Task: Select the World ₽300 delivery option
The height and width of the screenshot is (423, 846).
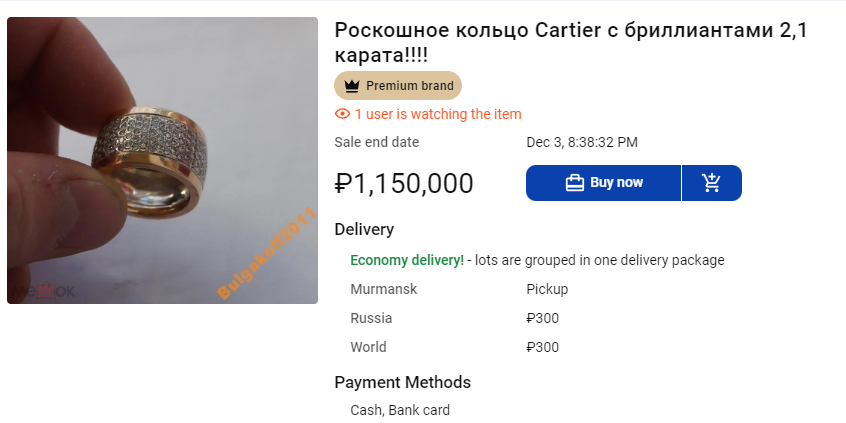Action: [x=454, y=347]
